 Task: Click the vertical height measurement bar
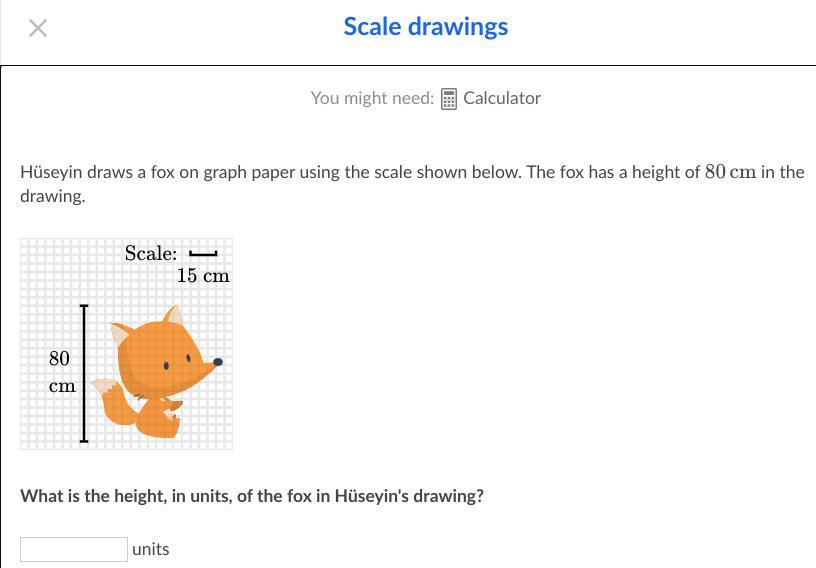(84, 374)
